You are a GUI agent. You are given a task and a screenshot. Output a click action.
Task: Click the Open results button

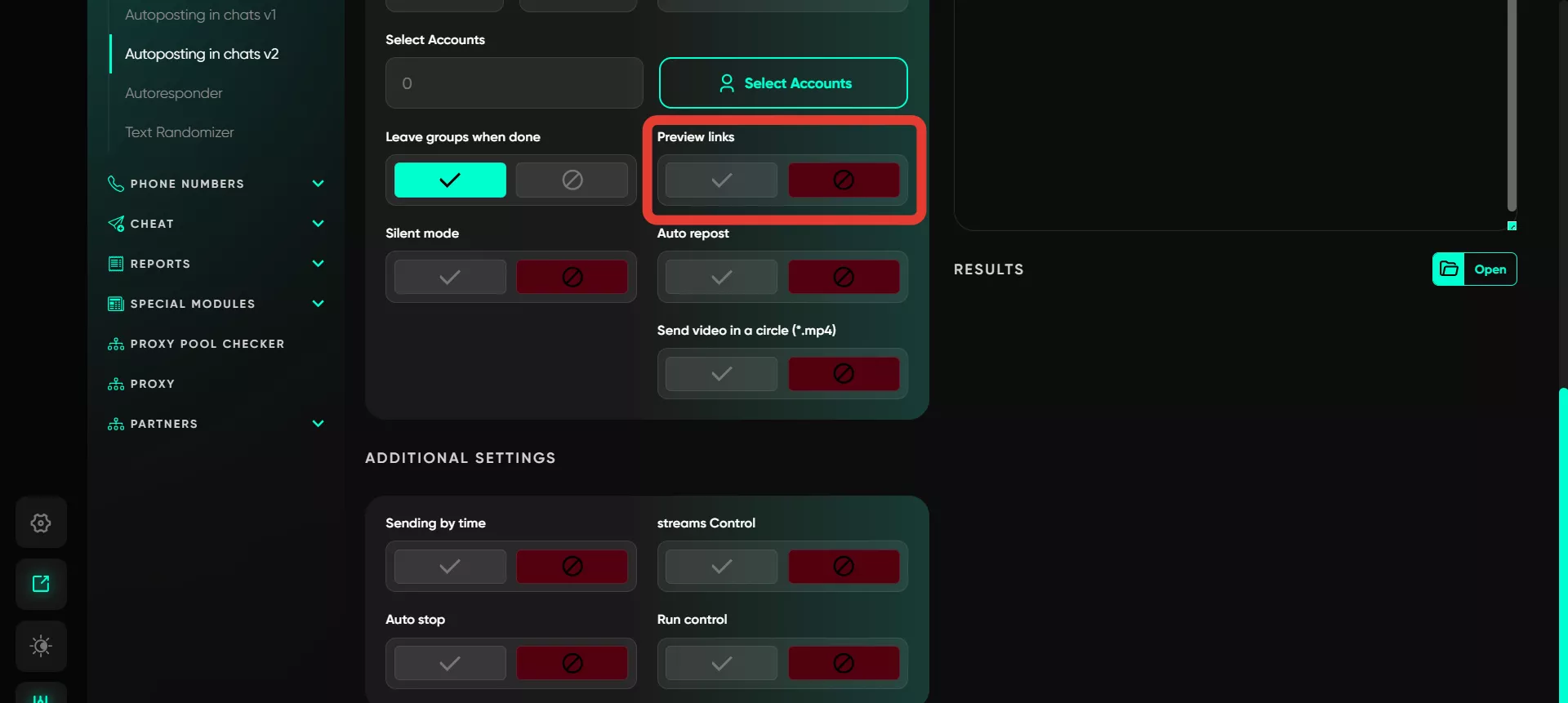pos(1475,269)
